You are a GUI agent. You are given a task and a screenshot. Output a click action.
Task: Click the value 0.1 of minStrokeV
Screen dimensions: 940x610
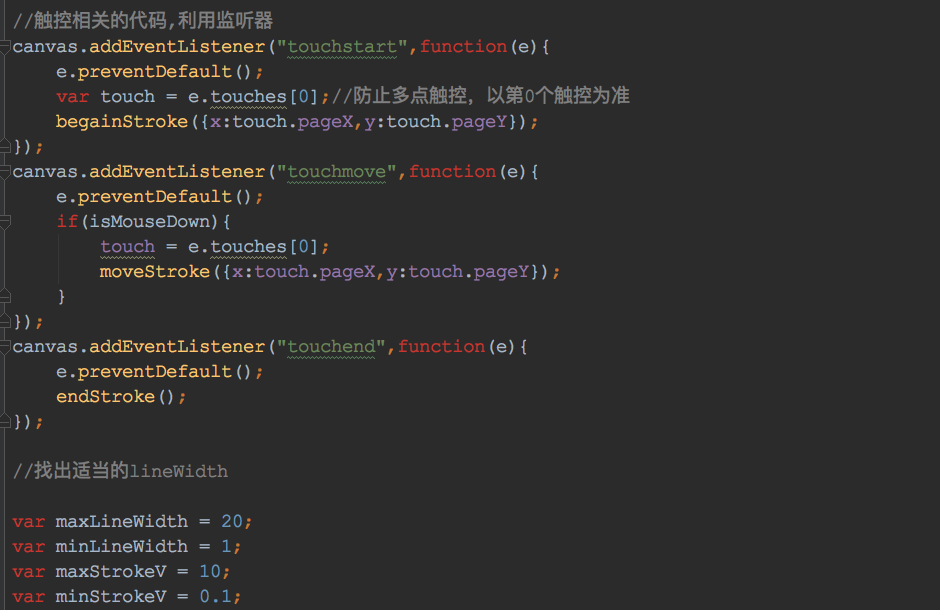point(215,597)
